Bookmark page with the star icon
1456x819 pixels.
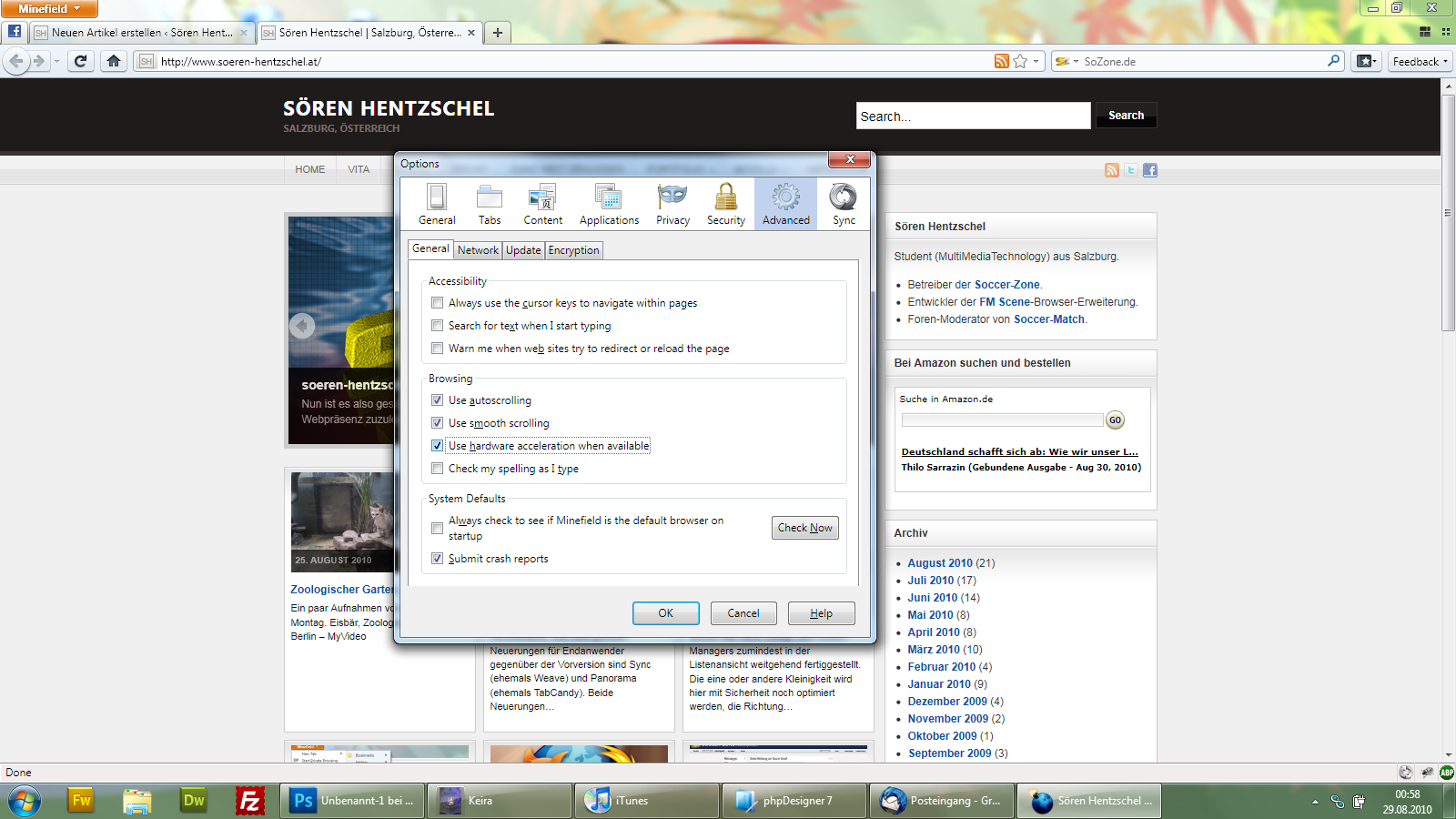[x=1020, y=61]
